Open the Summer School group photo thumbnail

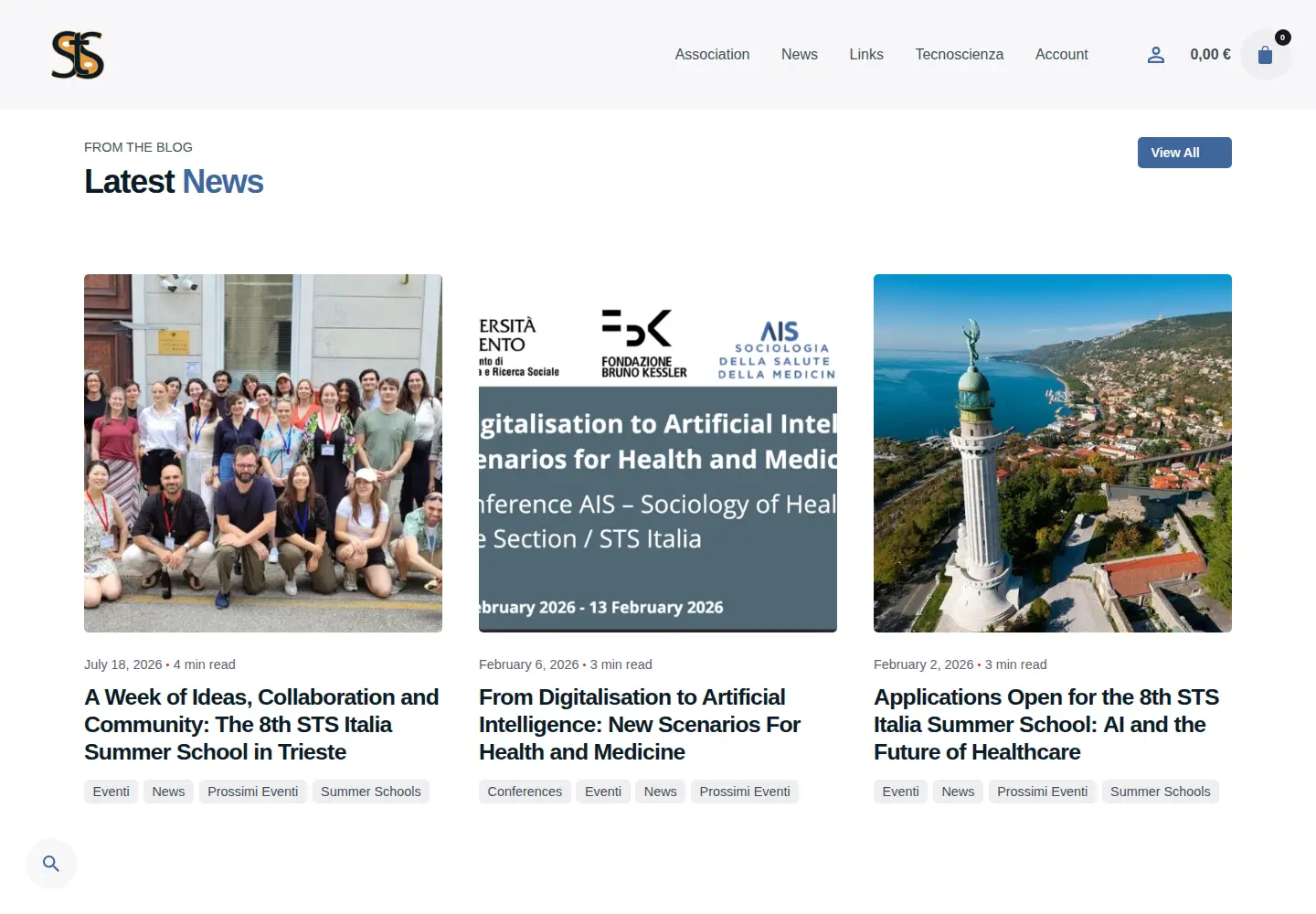coord(263,453)
